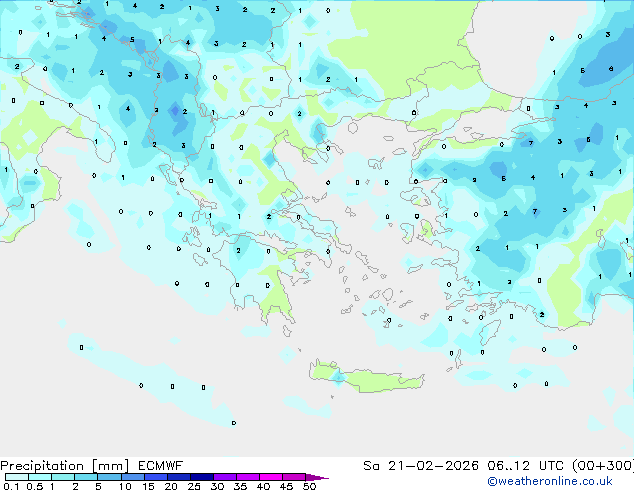This screenshot has width=634, height=490.
Task: Click the legend label '45'
Action: [x=286, y=486]
